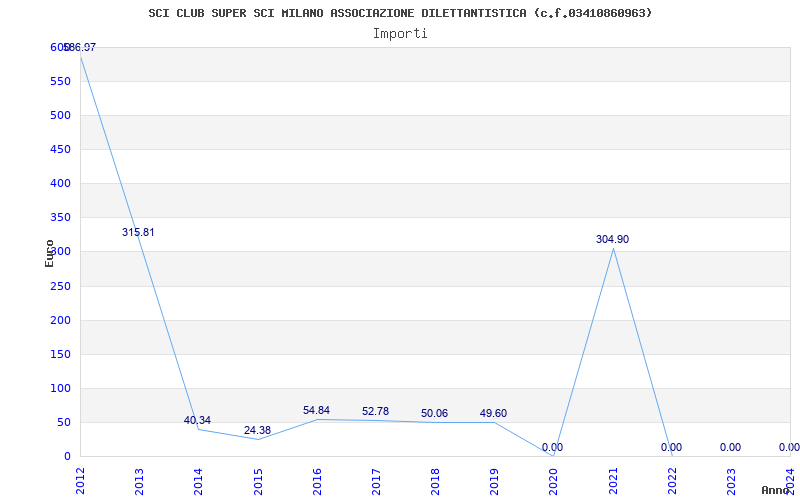
Task: Select the 'Importi' subtitle text
Action: [x=400, y=34]
